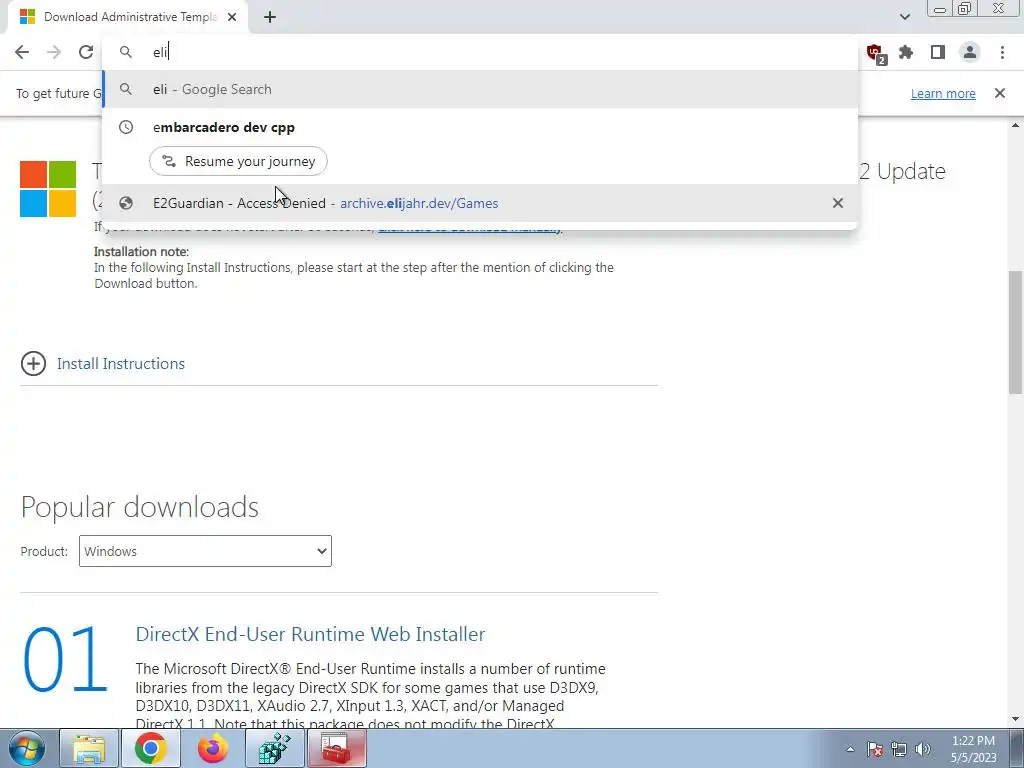Open the tab search chevron
Viewport: 1024px width, 768px height.
point(904,17)
